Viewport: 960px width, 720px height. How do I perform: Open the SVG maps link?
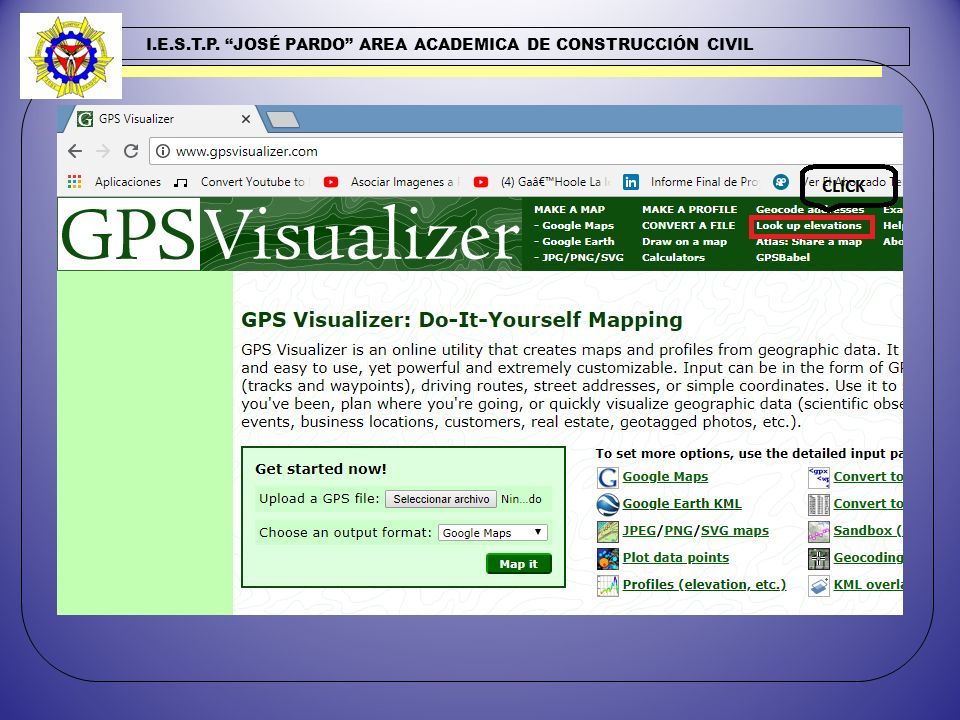(735, 530)
